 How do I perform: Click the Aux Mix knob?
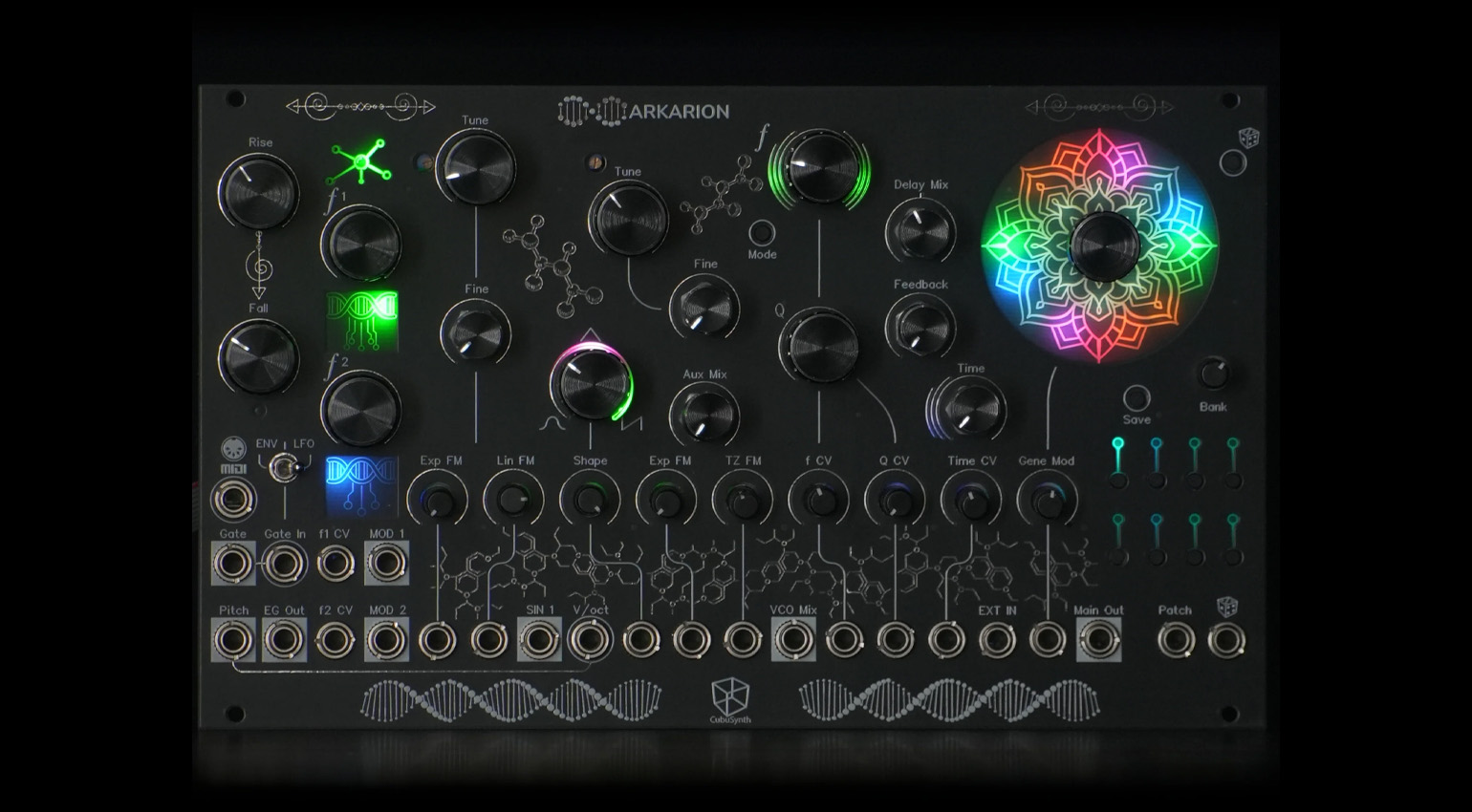704,417
